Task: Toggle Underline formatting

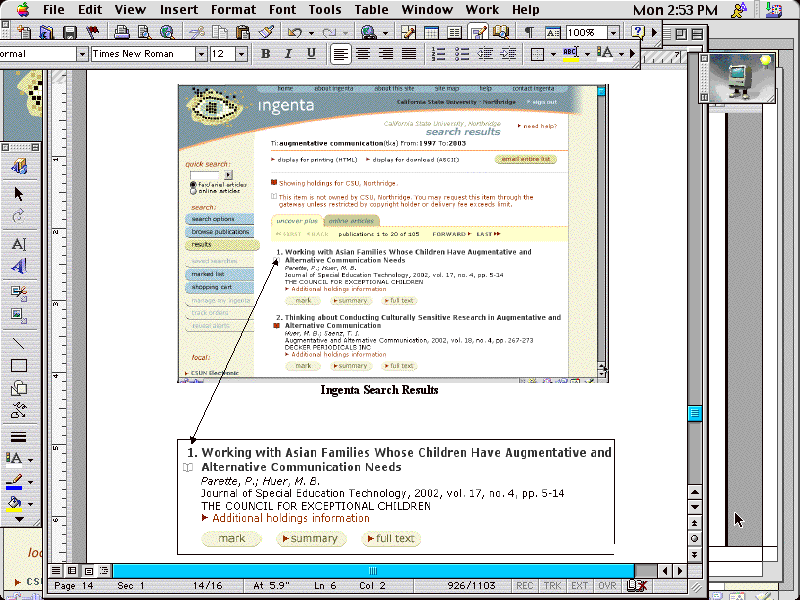Action: pyautogui.click(x=311, y=54)
